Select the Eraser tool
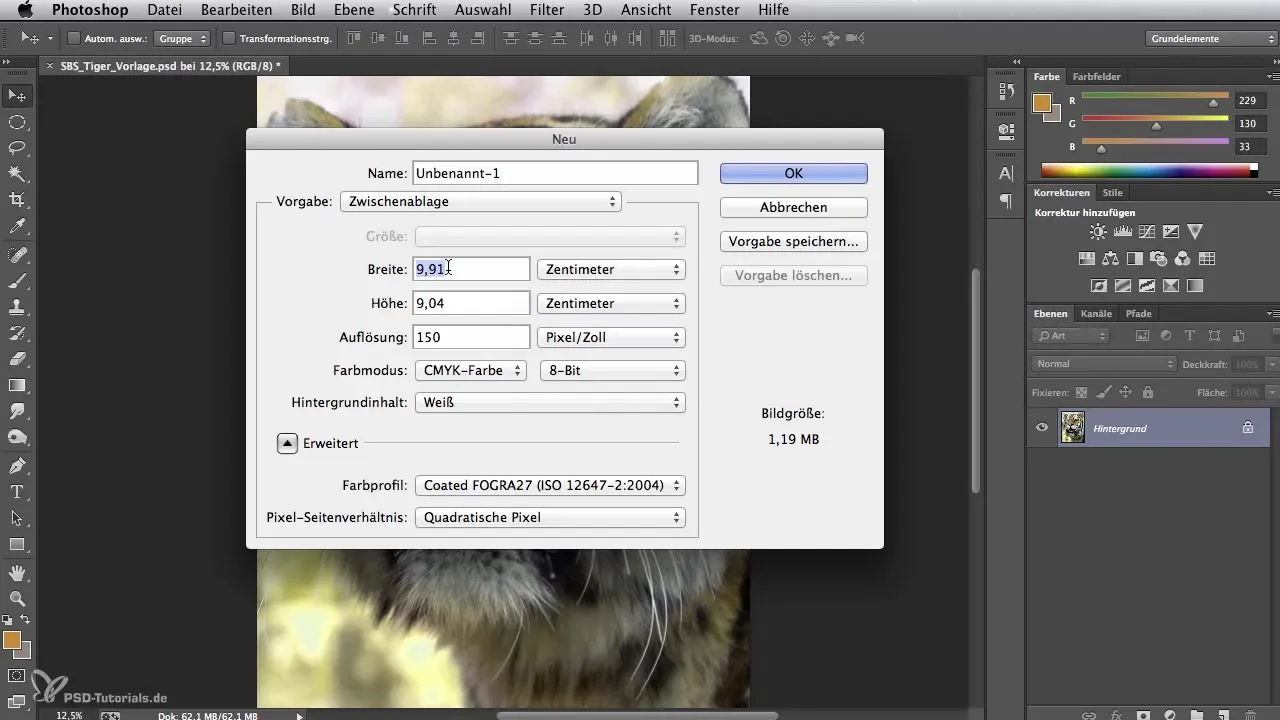Viewport: 1280px width, 720px height. [x=17, y=359]
